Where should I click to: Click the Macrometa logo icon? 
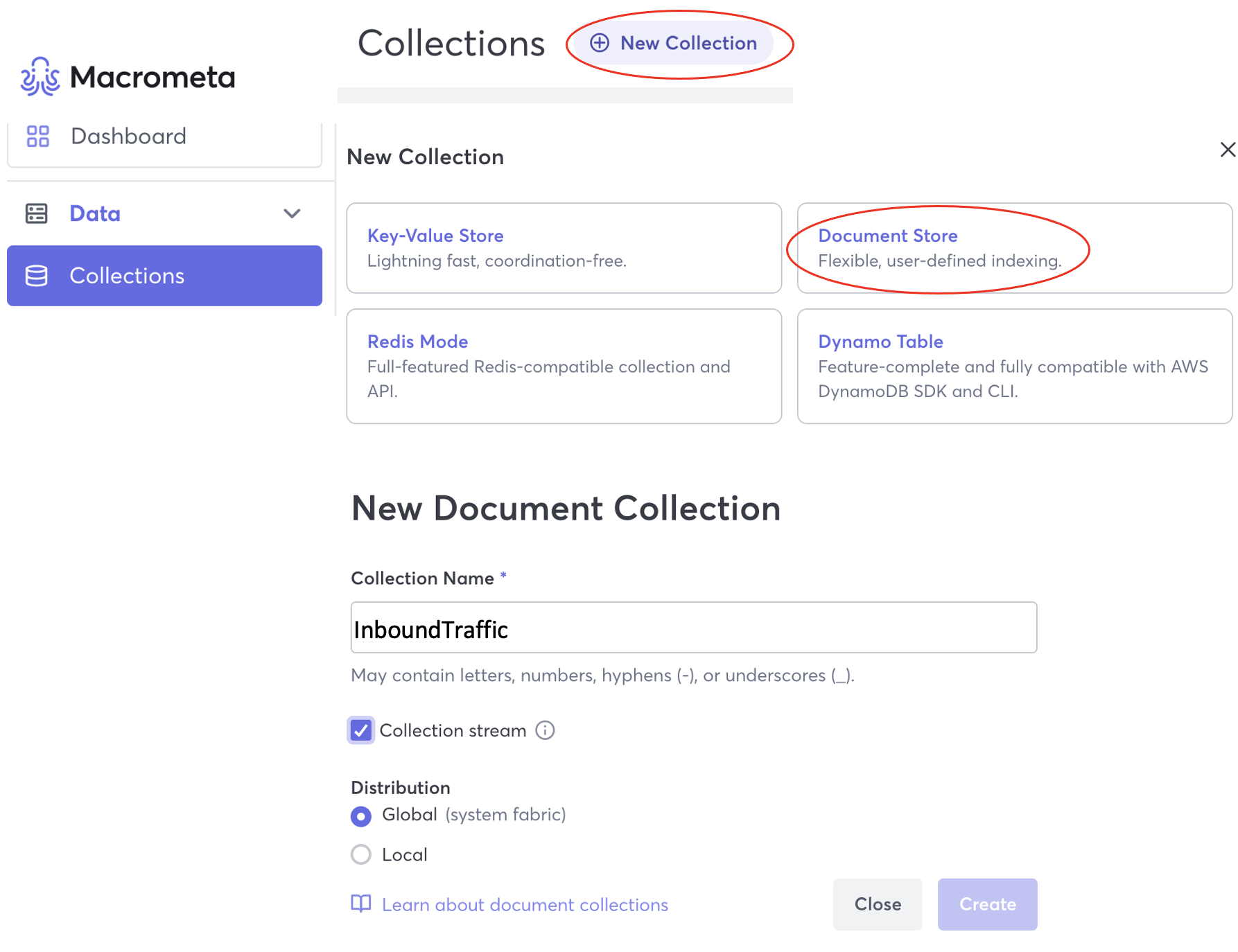tap(40, 76)
